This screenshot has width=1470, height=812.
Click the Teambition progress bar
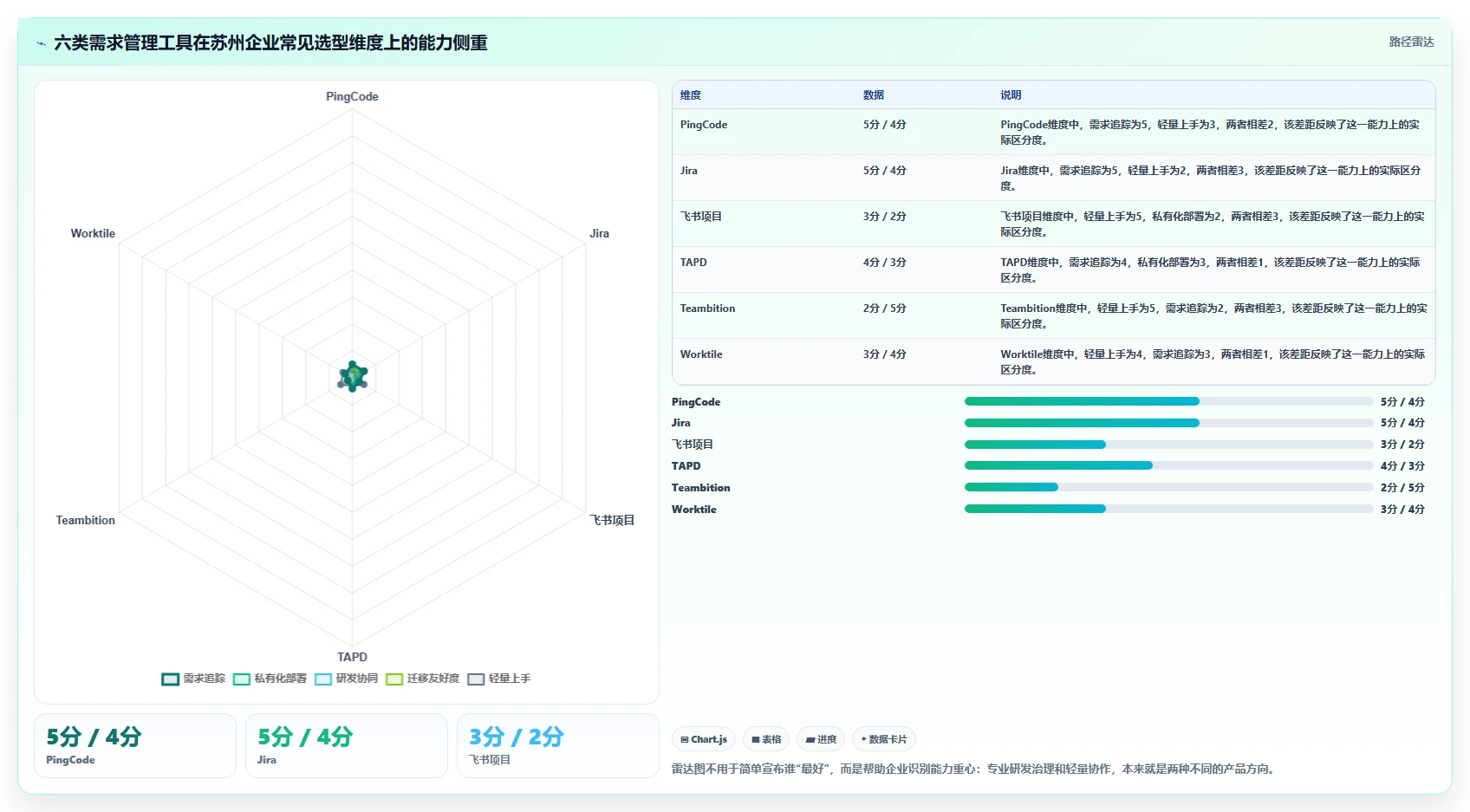point(1168,487)
